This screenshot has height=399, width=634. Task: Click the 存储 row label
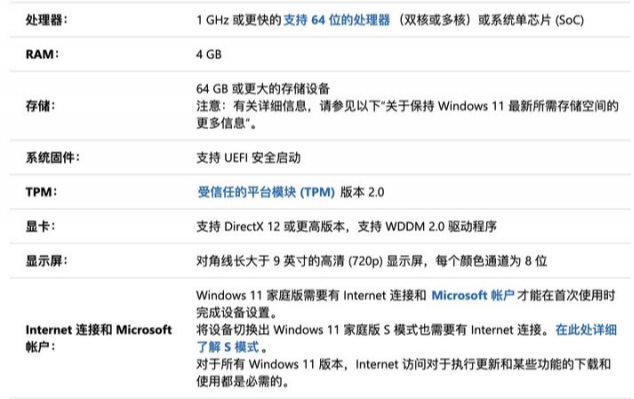(40, 106)
